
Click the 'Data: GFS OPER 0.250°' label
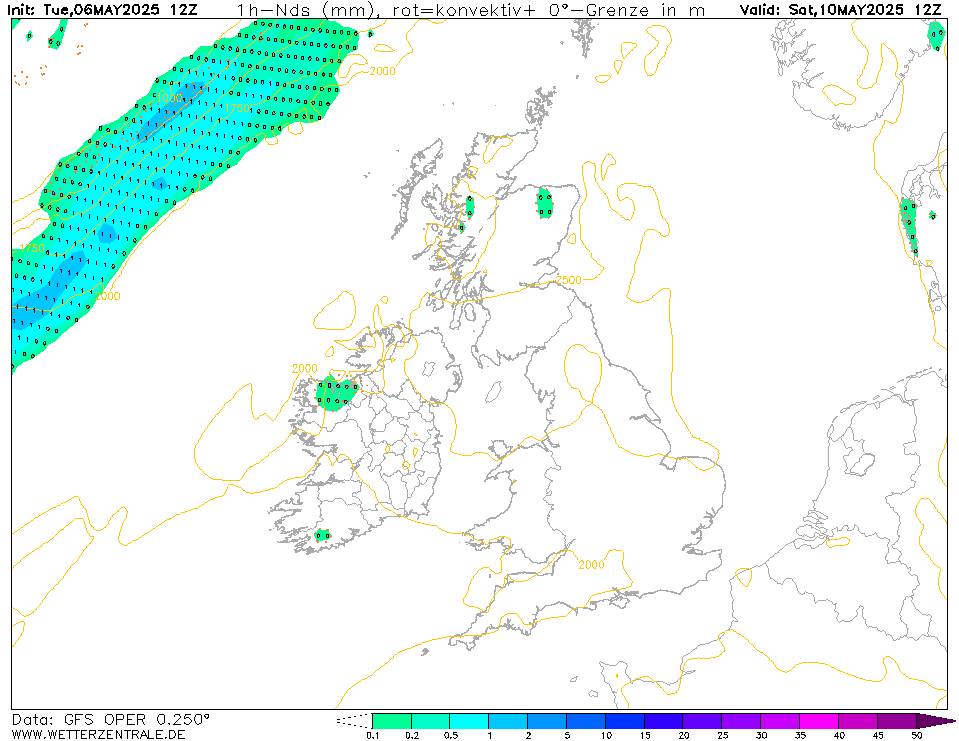click(x=111, y=720)
